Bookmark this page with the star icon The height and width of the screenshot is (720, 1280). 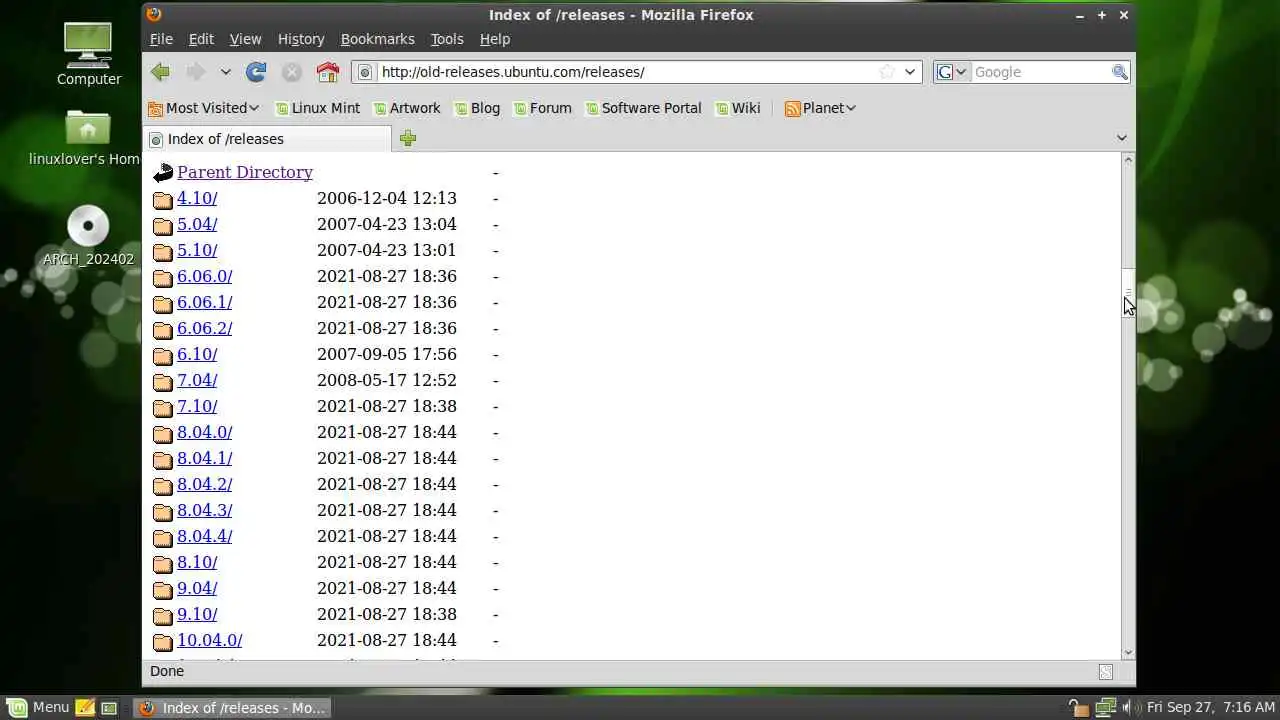coord(886,72)
